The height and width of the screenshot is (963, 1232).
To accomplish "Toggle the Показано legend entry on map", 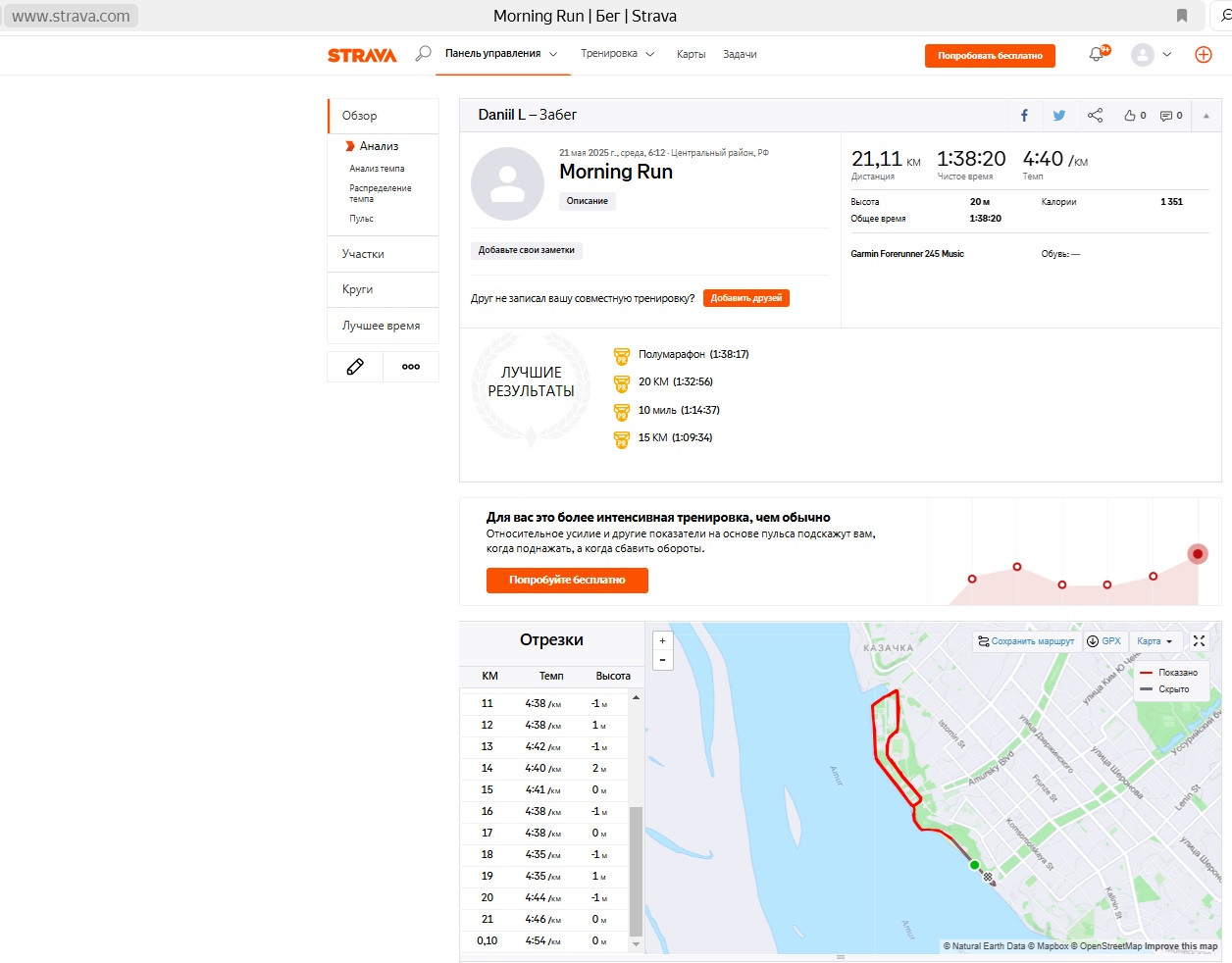I will 1169,673.
